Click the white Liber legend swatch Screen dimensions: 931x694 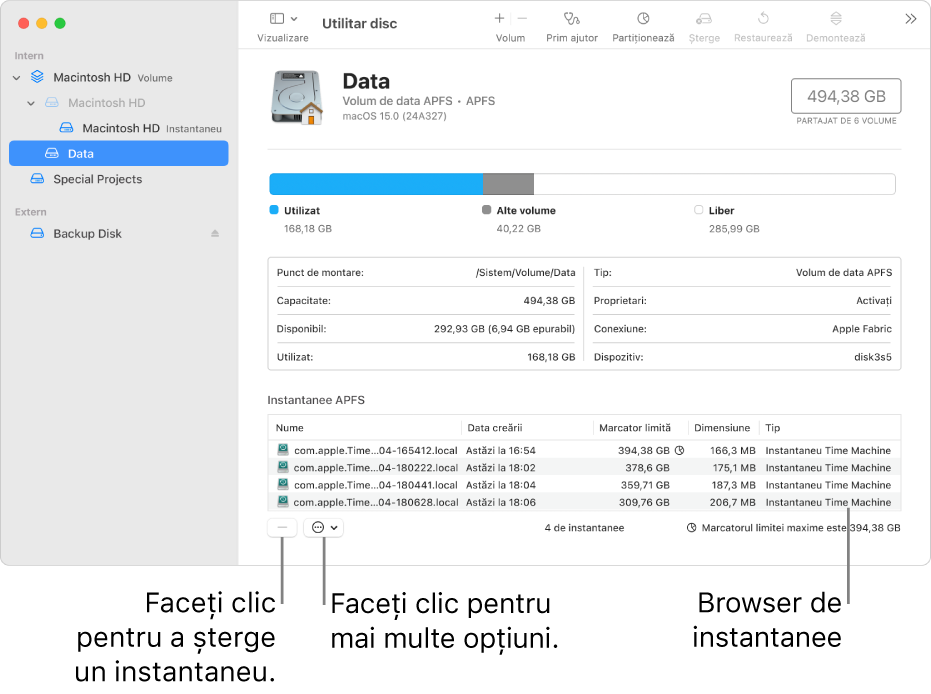pos(699,210)
